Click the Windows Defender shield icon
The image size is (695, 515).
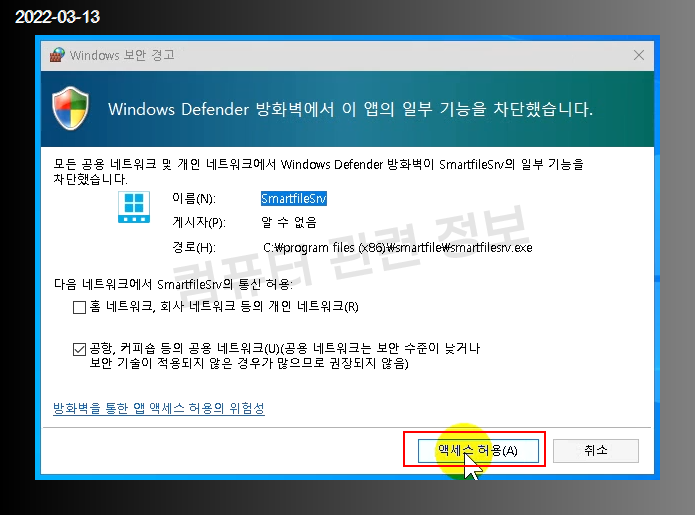coord(70,109)
